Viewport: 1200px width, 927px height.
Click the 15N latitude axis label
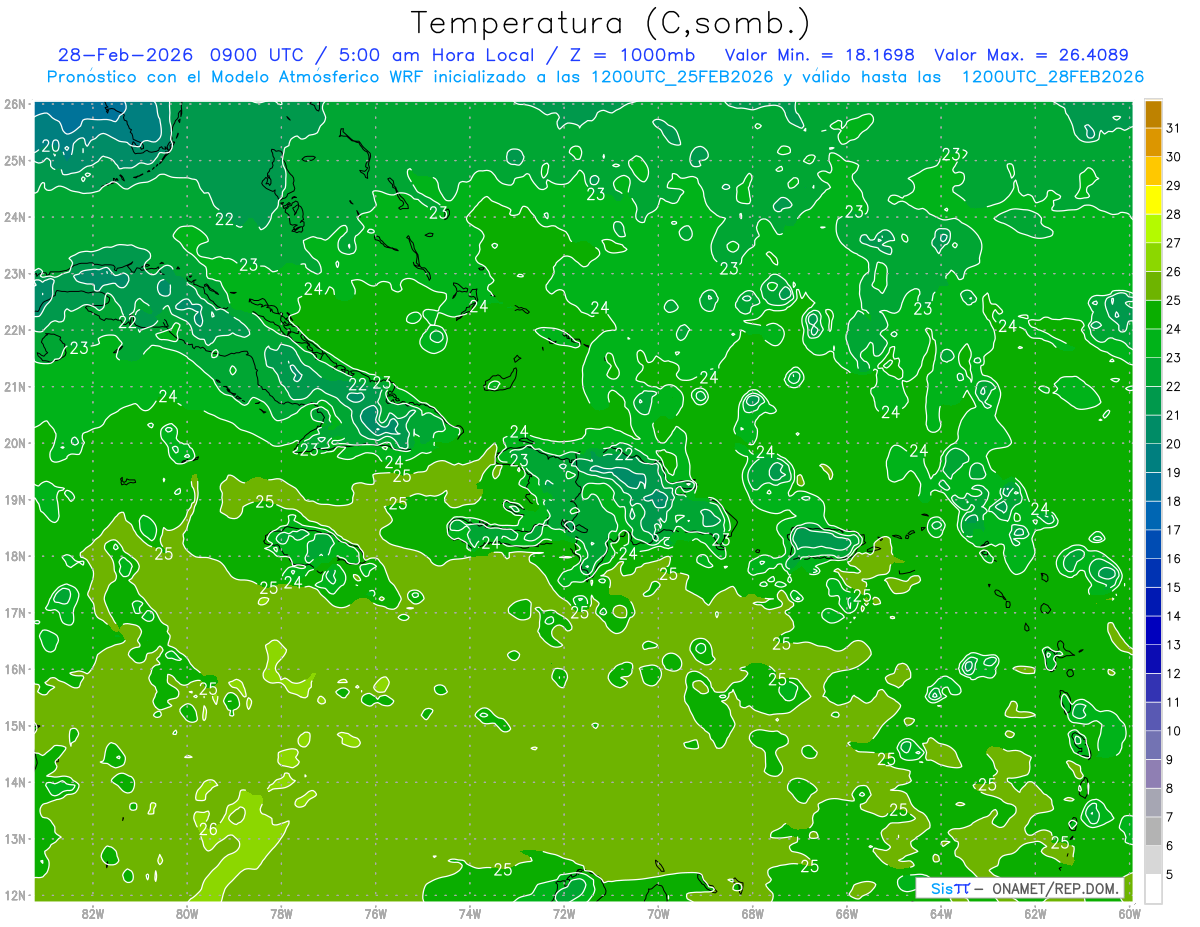tap(14, 726)
